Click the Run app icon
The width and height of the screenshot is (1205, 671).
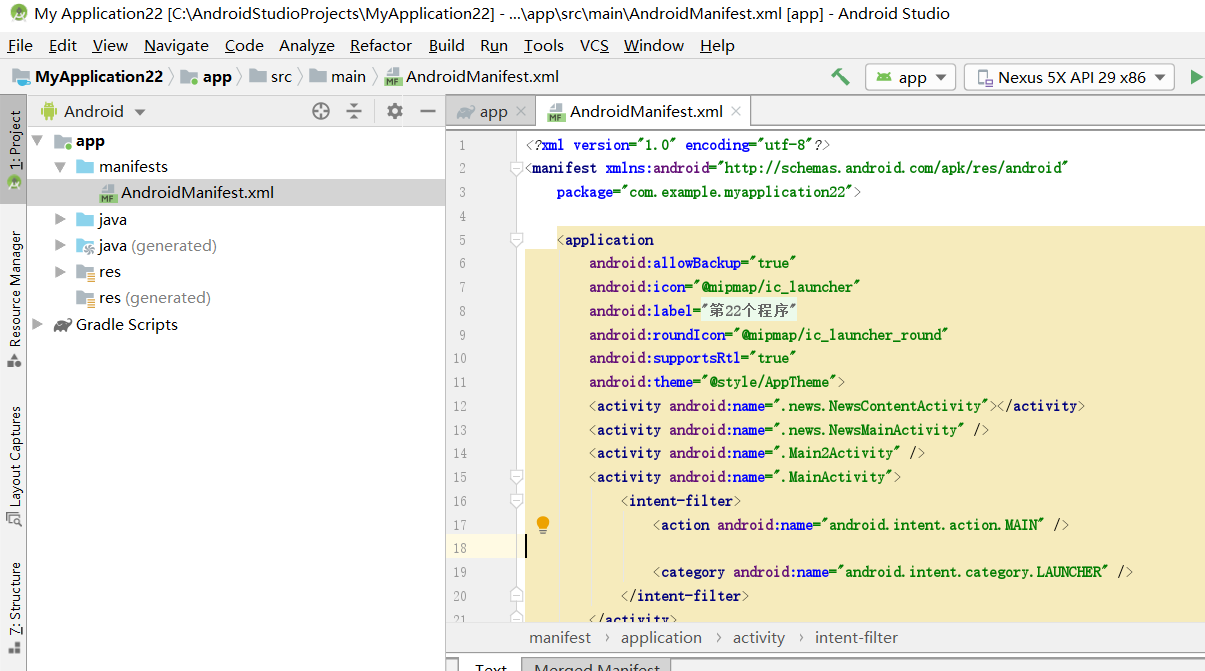click(x=1196, y=76)
